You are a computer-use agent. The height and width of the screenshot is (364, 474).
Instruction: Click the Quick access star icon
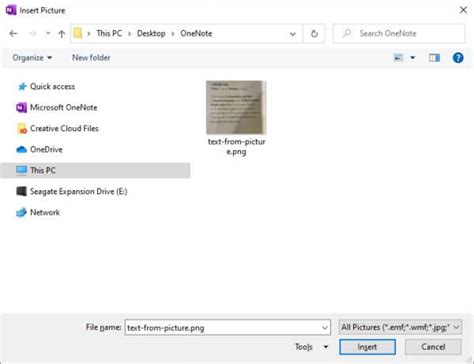(x=22, y=87)
